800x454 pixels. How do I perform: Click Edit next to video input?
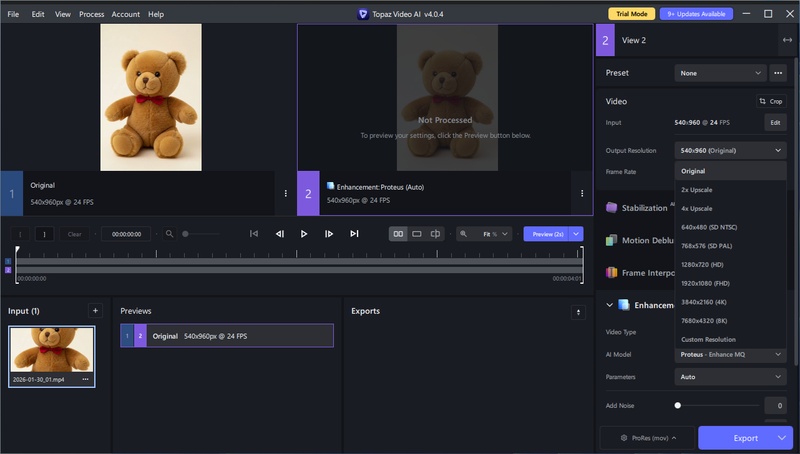(776, 122)
